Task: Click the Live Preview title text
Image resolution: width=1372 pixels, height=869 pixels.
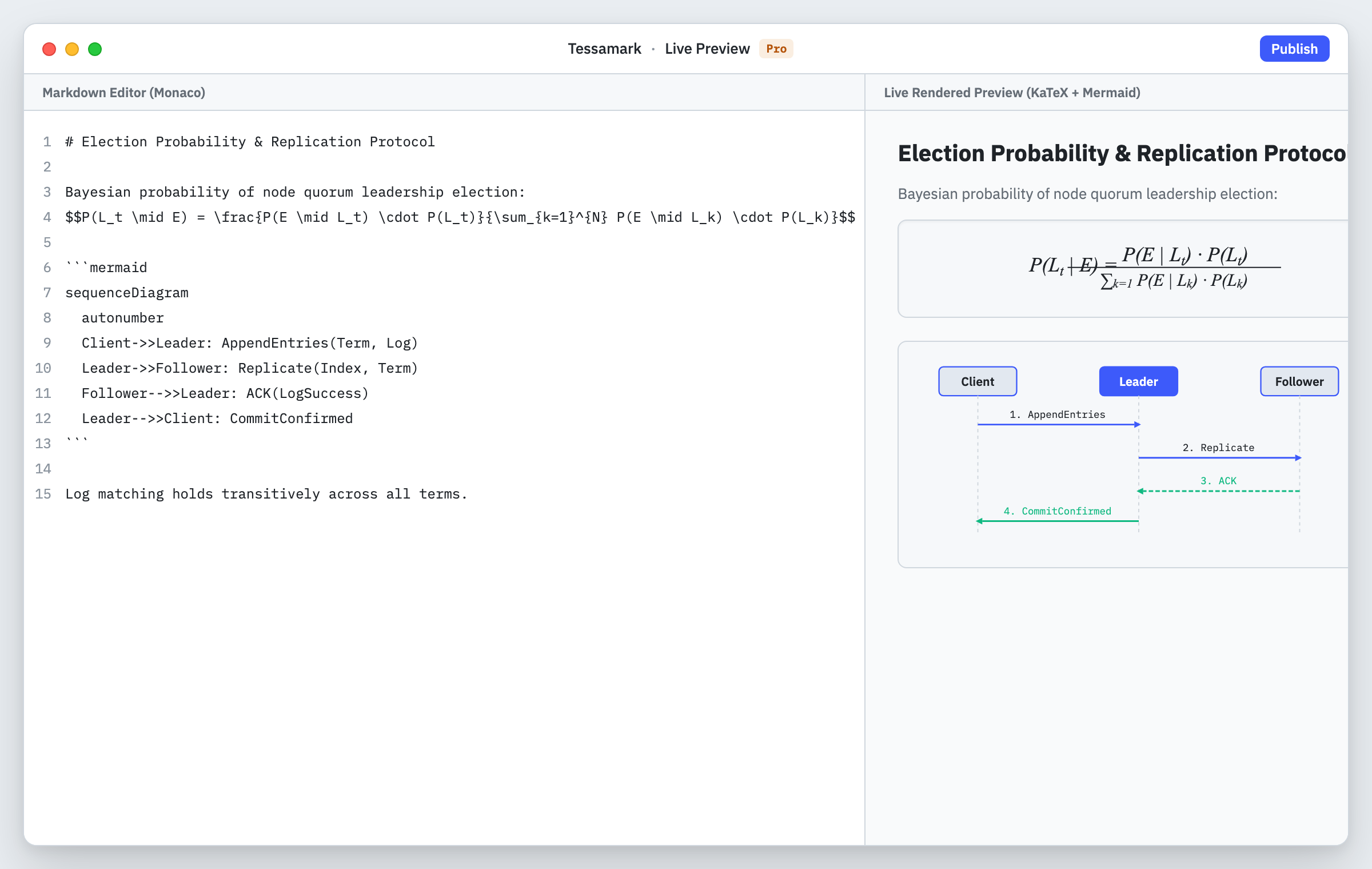Action: point(707,49)
